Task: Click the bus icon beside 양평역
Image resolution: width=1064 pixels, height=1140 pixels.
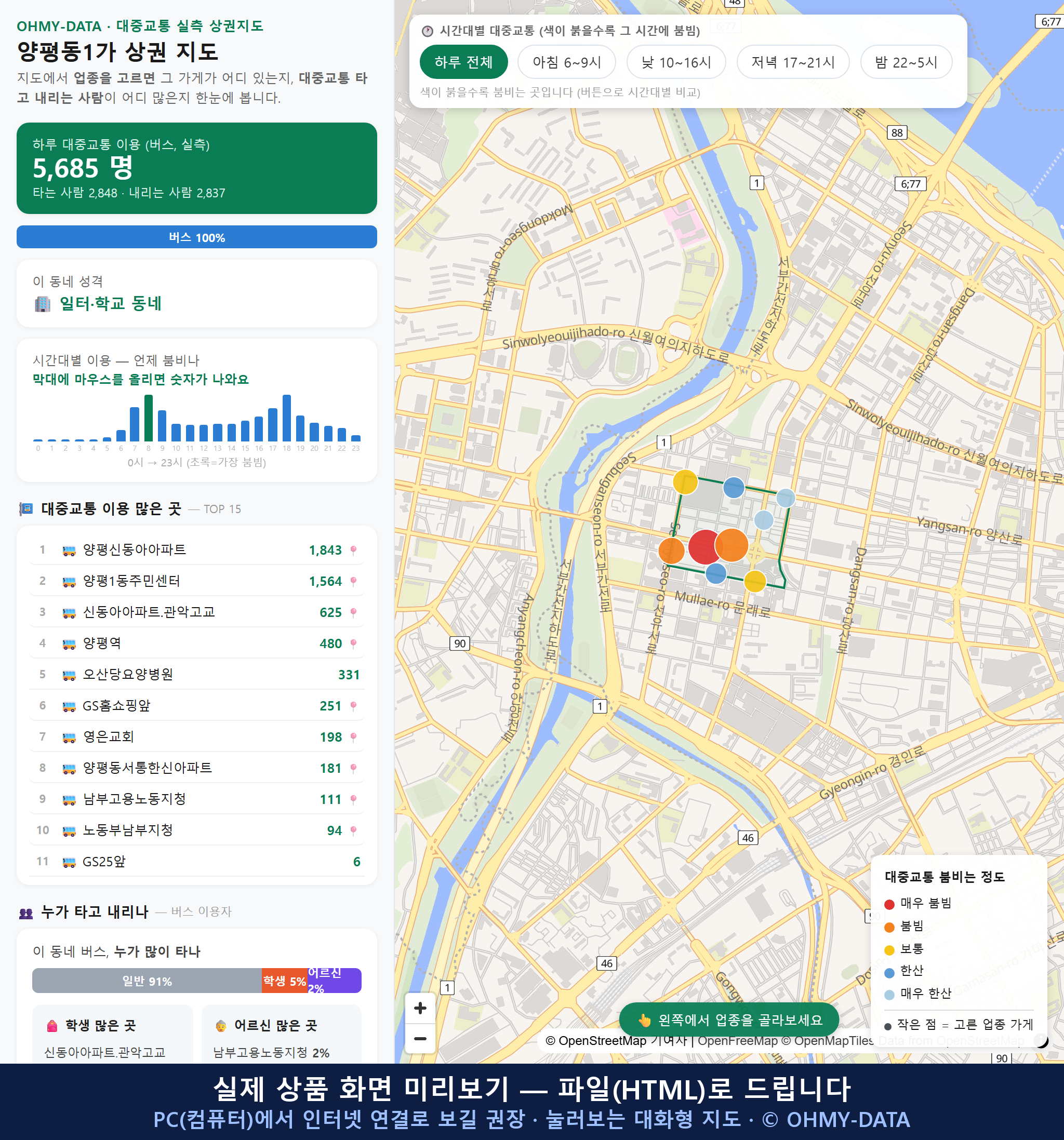Action: click(69, 643)
